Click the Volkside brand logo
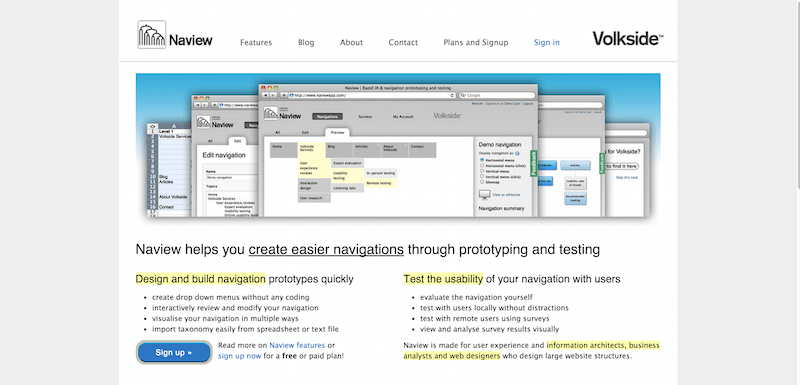This screenshot has width=800, height=385. pyautogui.click(x=628, y=39)
